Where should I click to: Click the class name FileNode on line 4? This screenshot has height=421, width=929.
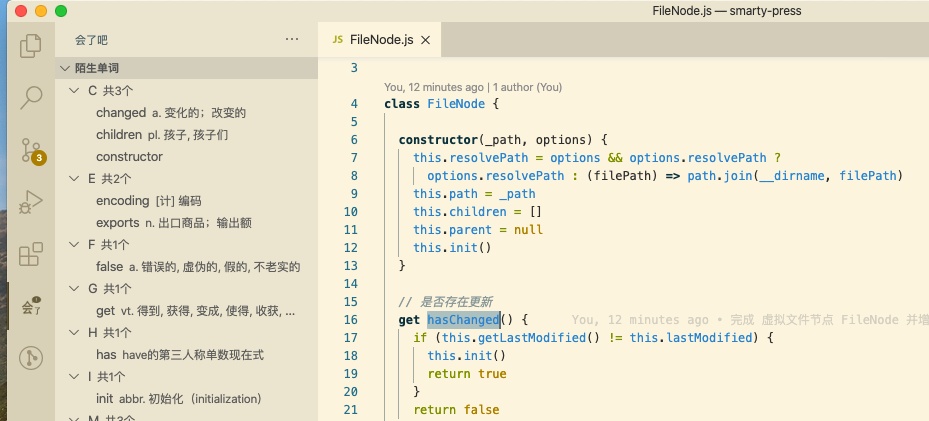point(456,104)
